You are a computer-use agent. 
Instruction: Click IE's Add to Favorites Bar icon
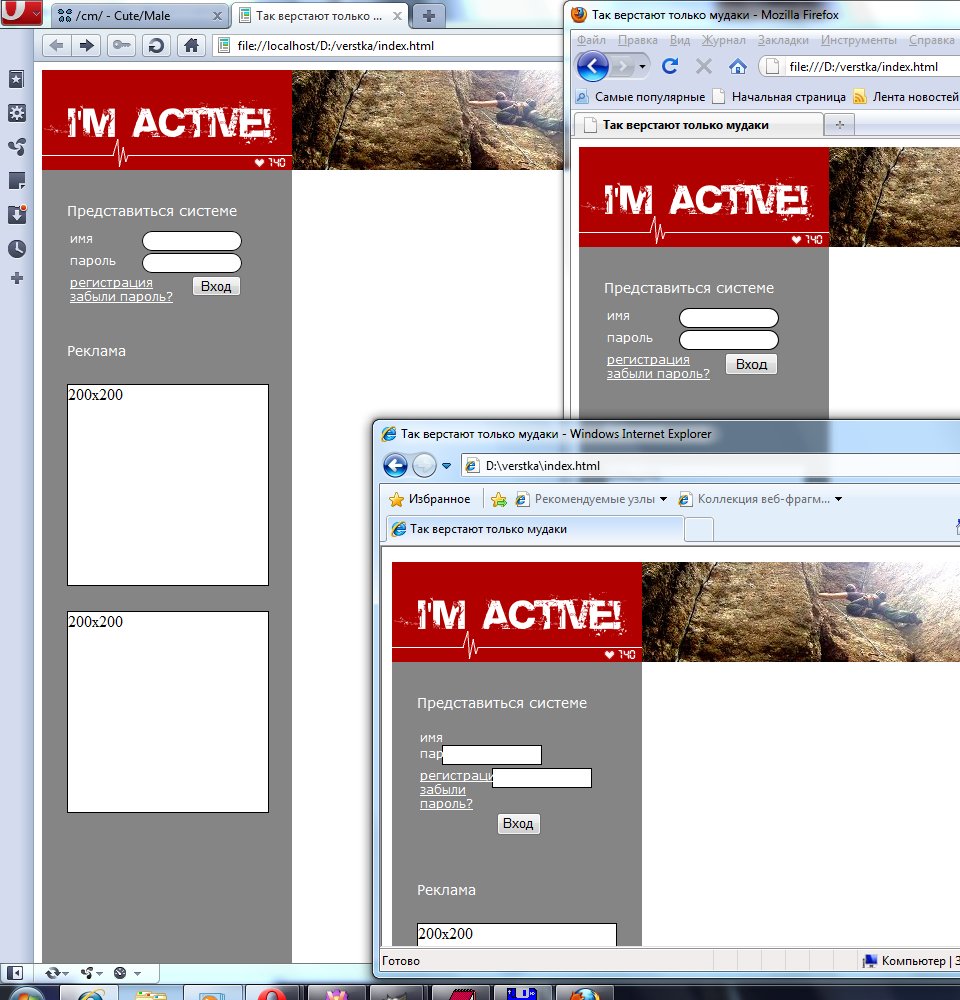499,499
